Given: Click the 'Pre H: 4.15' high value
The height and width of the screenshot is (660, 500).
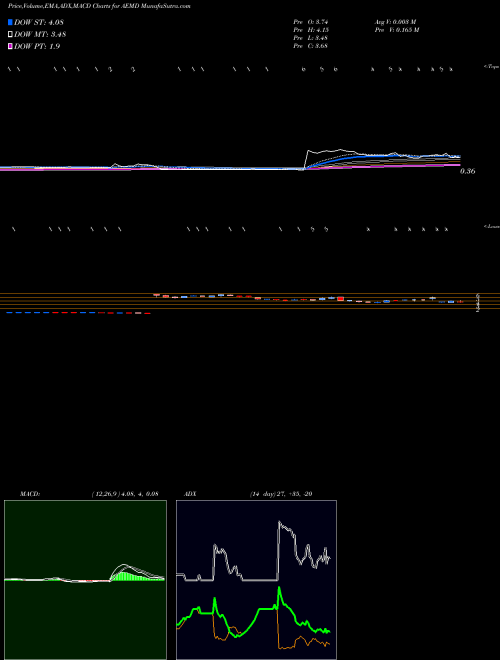Looking at the screenshot, I should click(311, 30).
